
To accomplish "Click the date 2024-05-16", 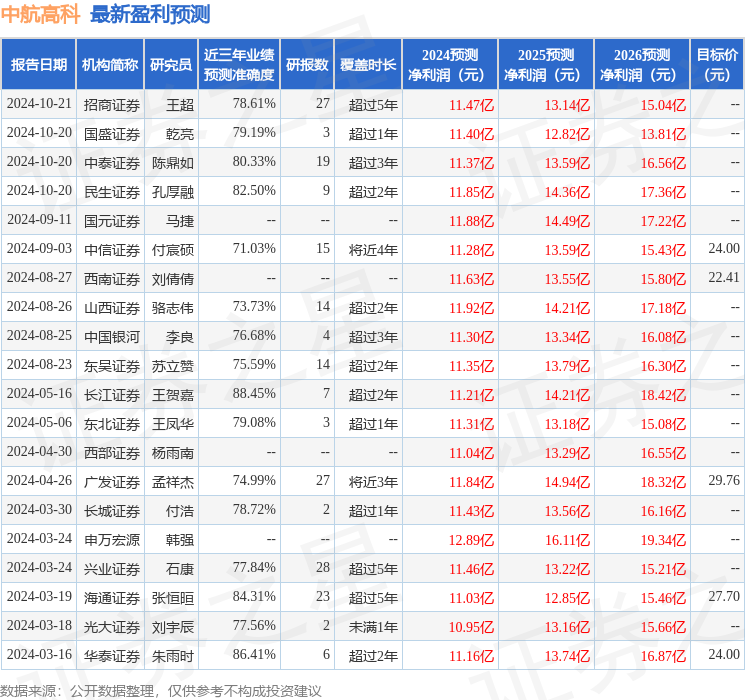I will click(39, 393).
